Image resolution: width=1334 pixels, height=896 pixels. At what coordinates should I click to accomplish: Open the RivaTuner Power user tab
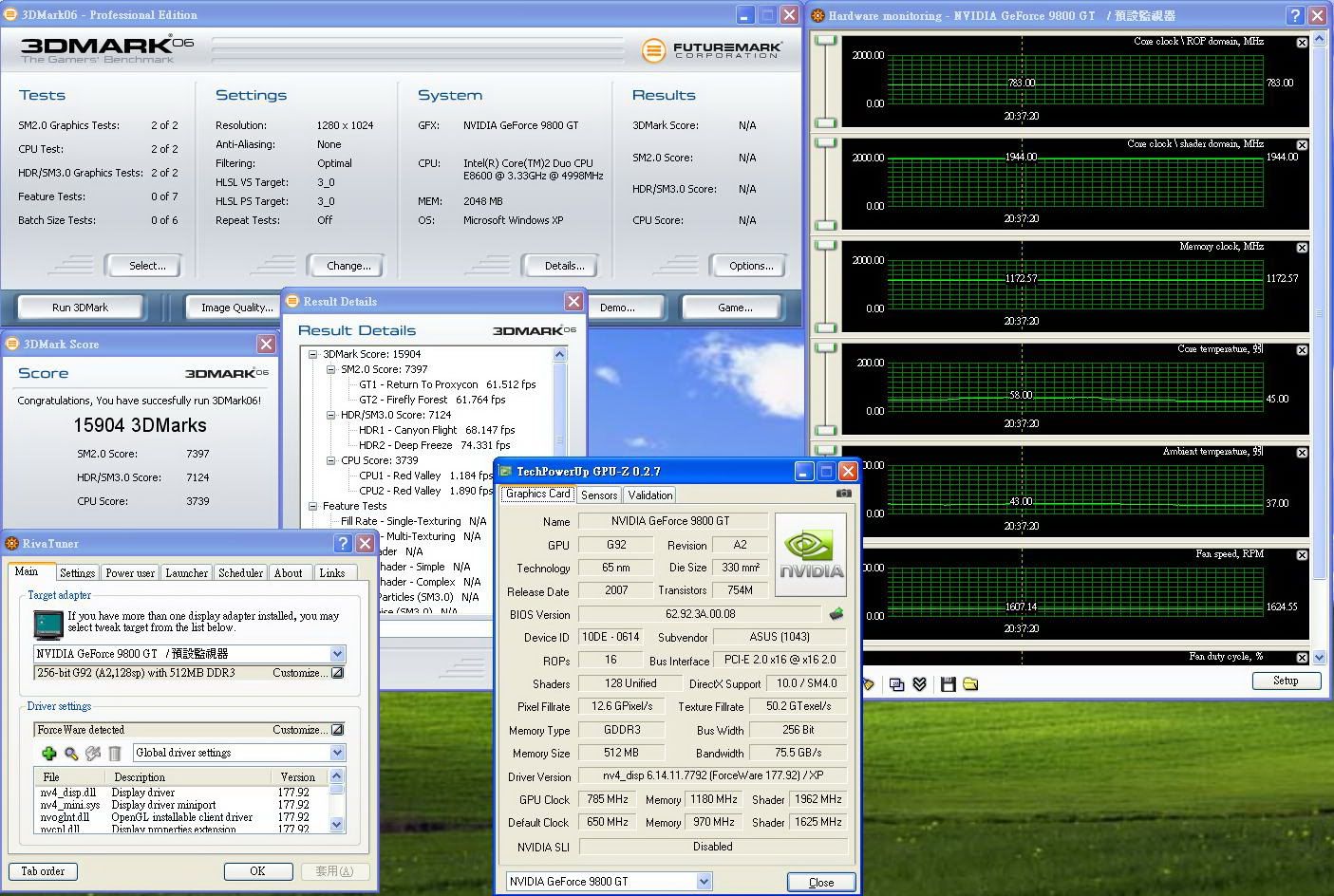click(130, 573)
